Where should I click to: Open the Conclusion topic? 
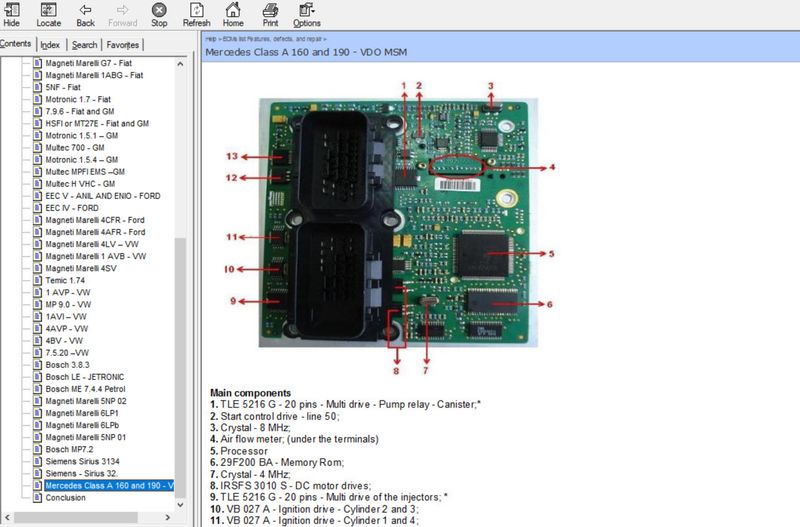click(65, 497)
